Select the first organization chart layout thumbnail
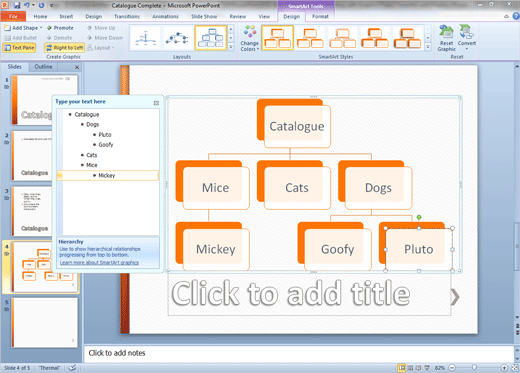Screen dimensions: 520x373 tap(146, 38)
